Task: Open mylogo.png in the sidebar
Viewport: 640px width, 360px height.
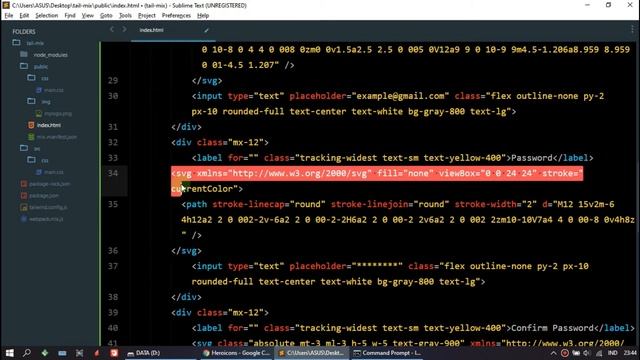Action: (x=58, y=114)
